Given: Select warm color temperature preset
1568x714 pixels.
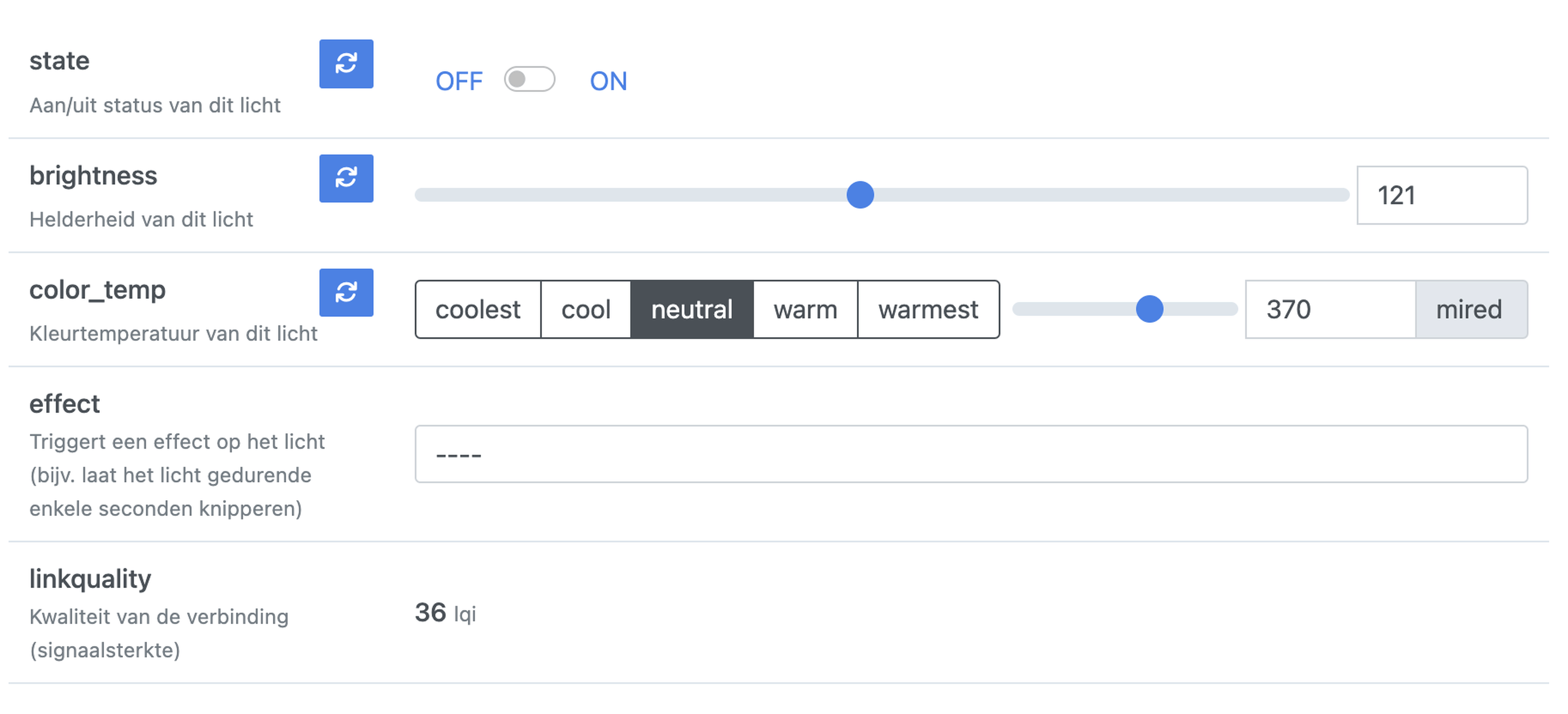Looking at the screenshot, I should tap(805, 310).
